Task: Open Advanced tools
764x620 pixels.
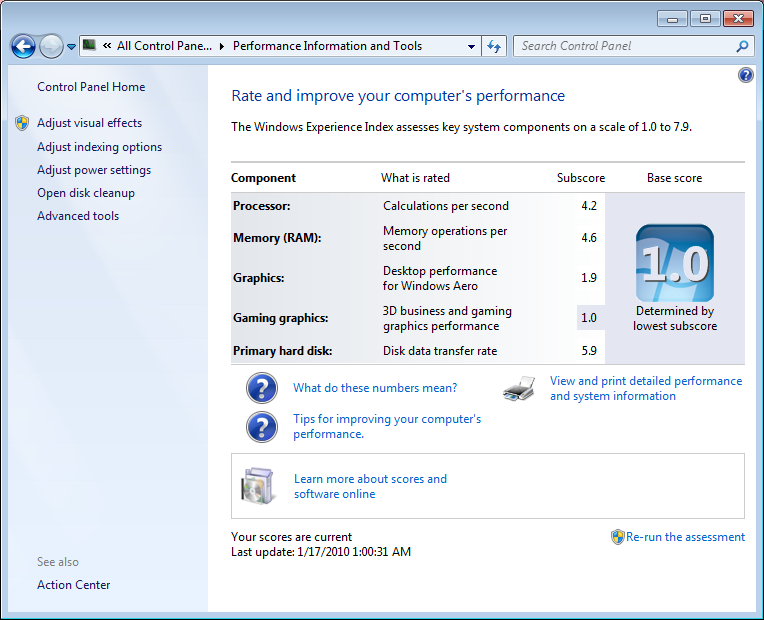Action: [x=78, y=216]
